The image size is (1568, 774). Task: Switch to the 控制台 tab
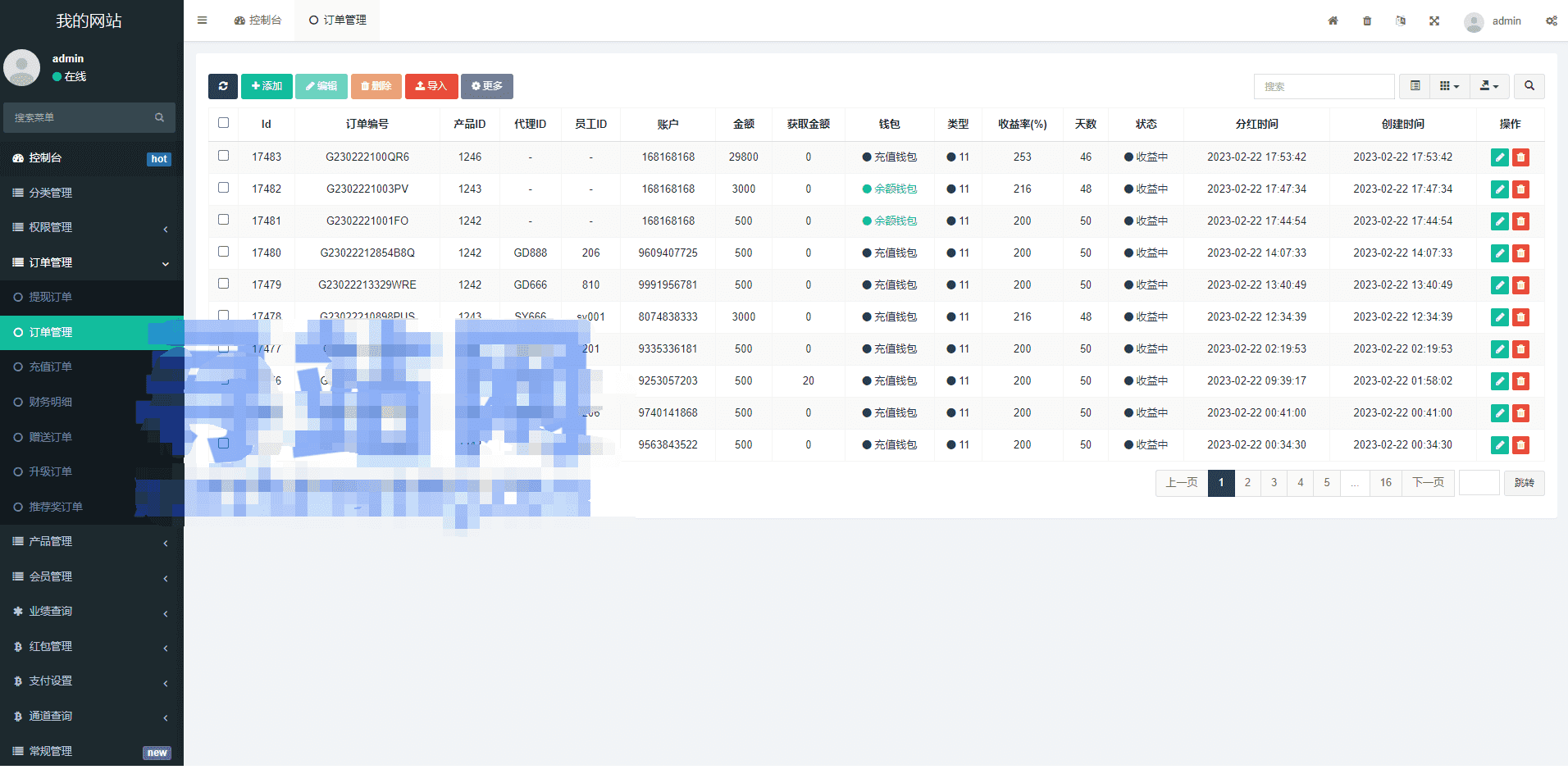(258, 20)
